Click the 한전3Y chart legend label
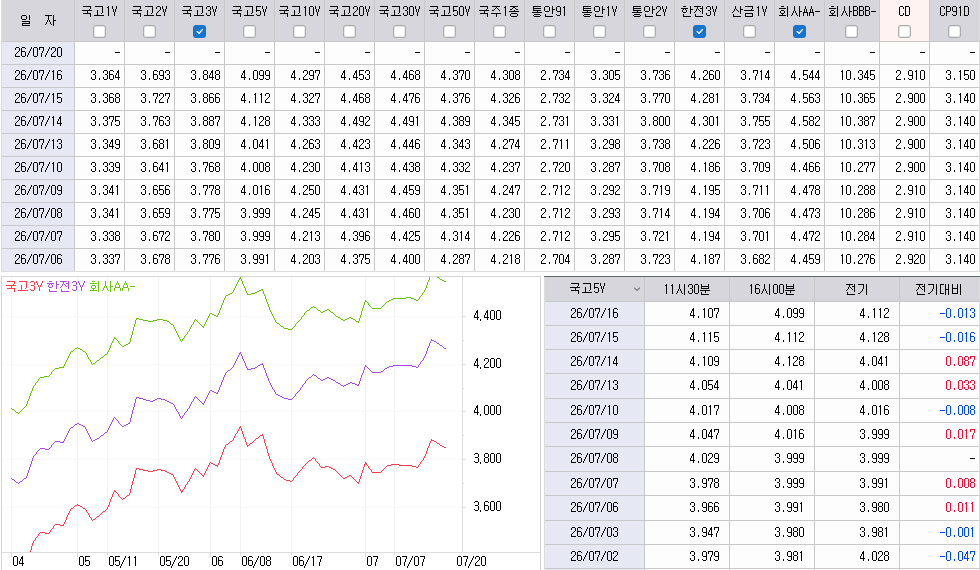The height and width of the screenshot is (570, 980). (x=66, y=287)
